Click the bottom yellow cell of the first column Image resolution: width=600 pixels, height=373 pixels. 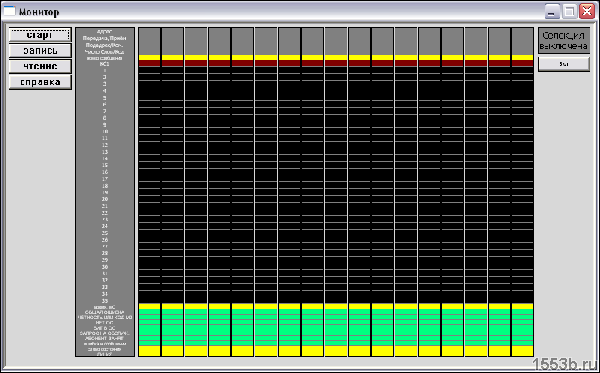pos(149,351)
